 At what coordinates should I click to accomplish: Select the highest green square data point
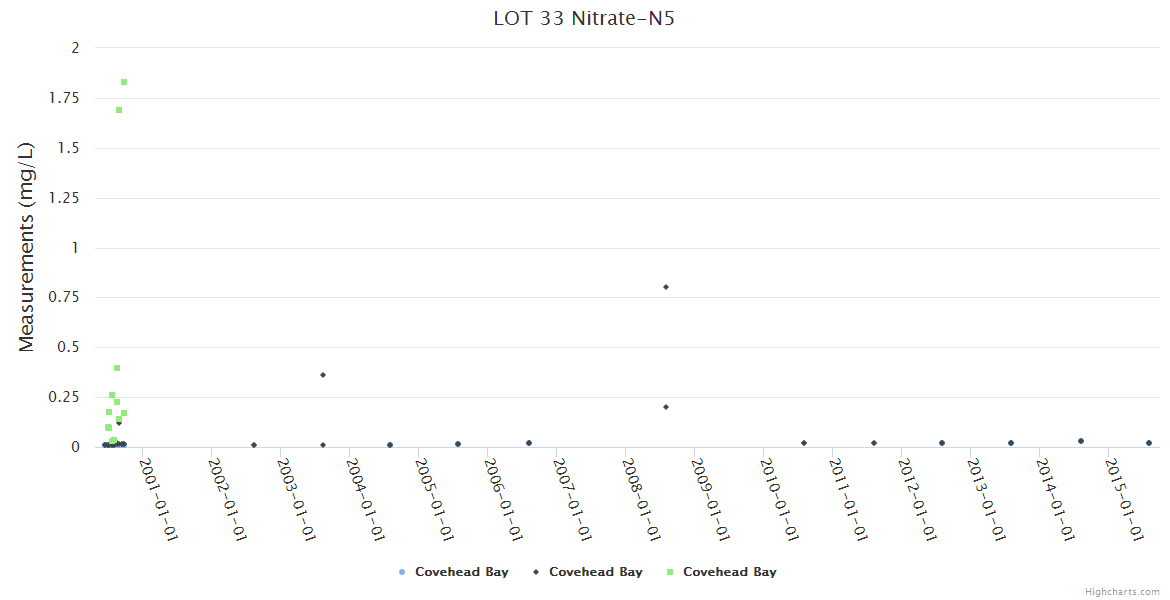124,82
